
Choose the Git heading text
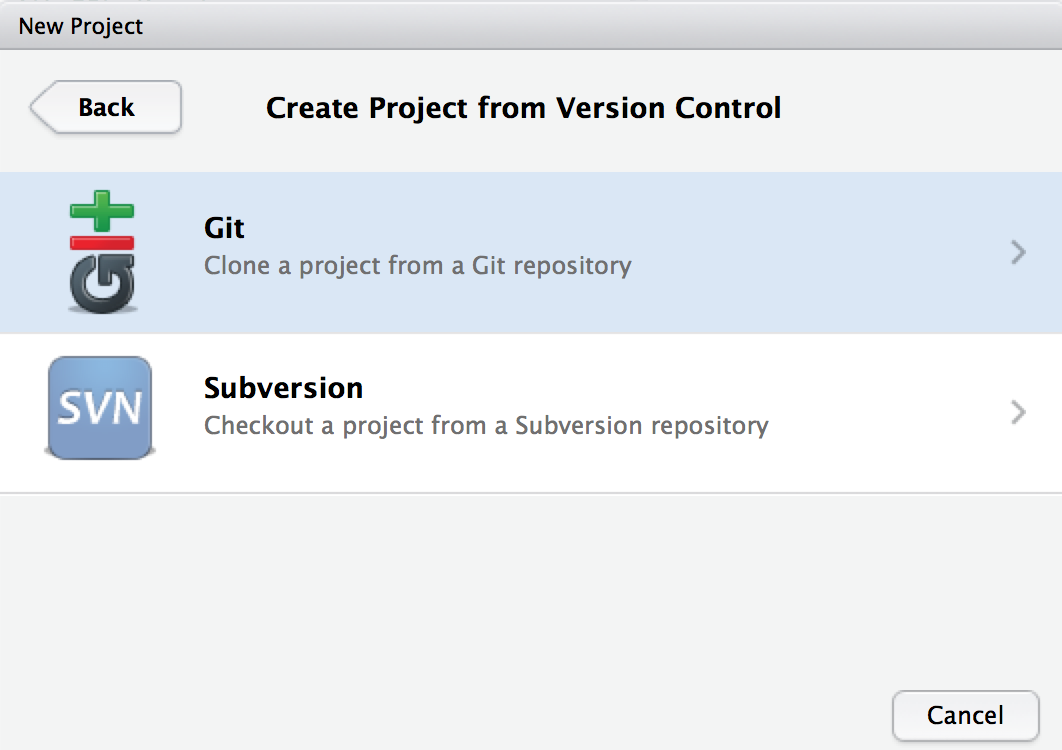[224, 228]
